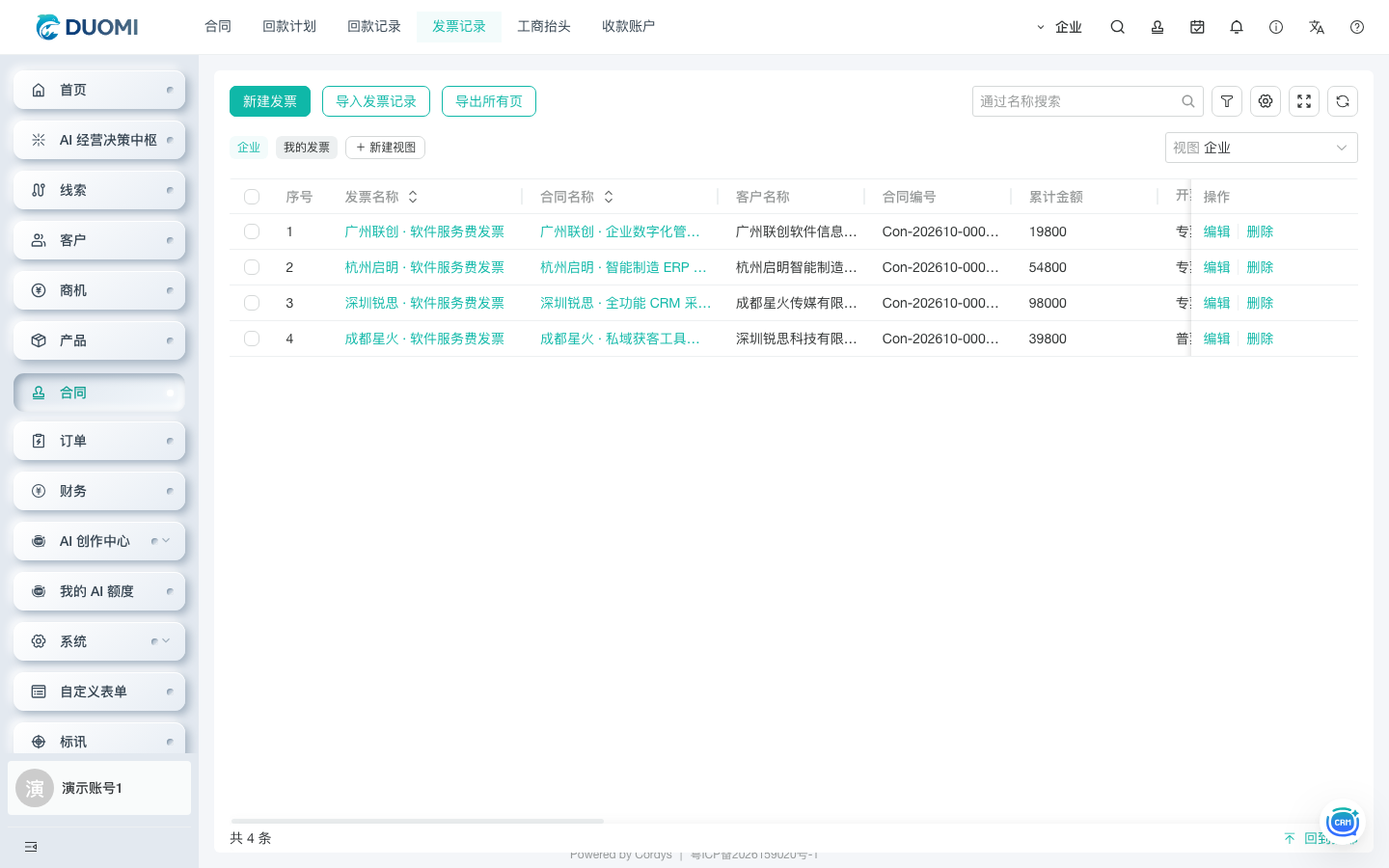Check the row 1 checkbox for 广州联创

[x=252, y=231]
